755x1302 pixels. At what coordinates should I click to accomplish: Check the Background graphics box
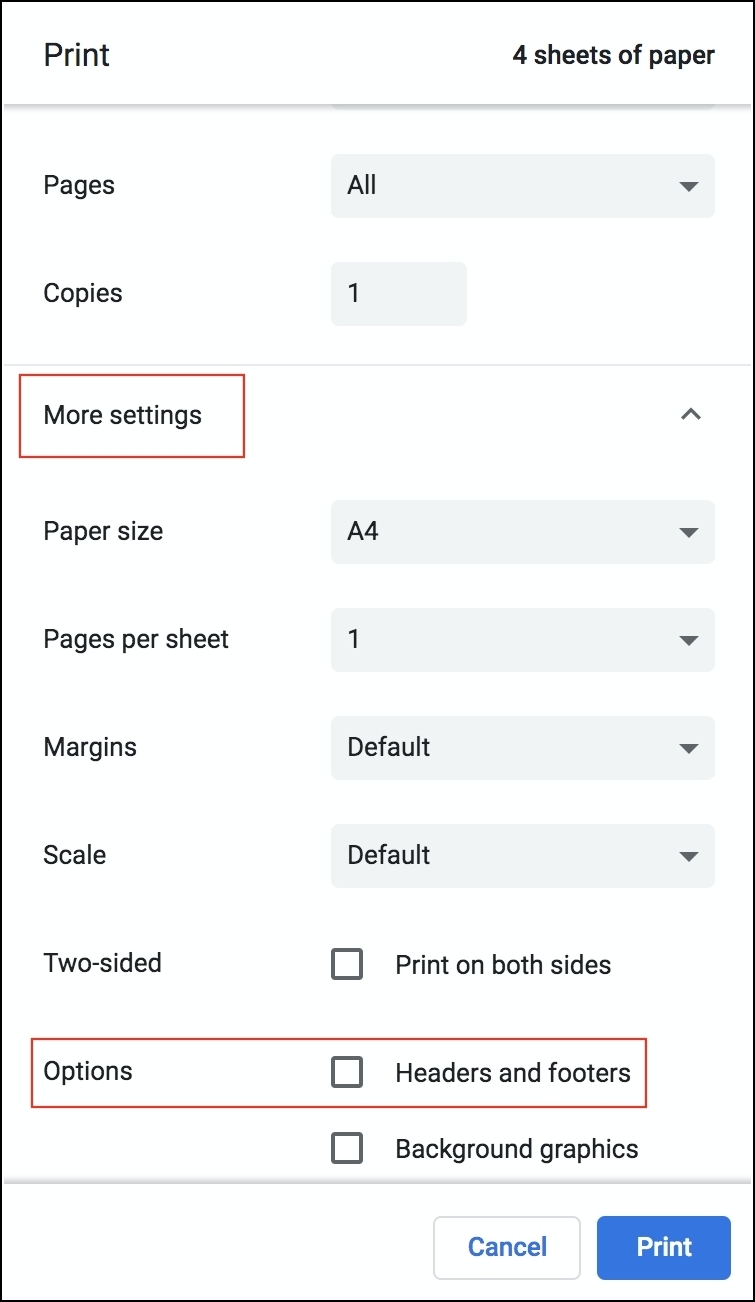[347, 1148]
